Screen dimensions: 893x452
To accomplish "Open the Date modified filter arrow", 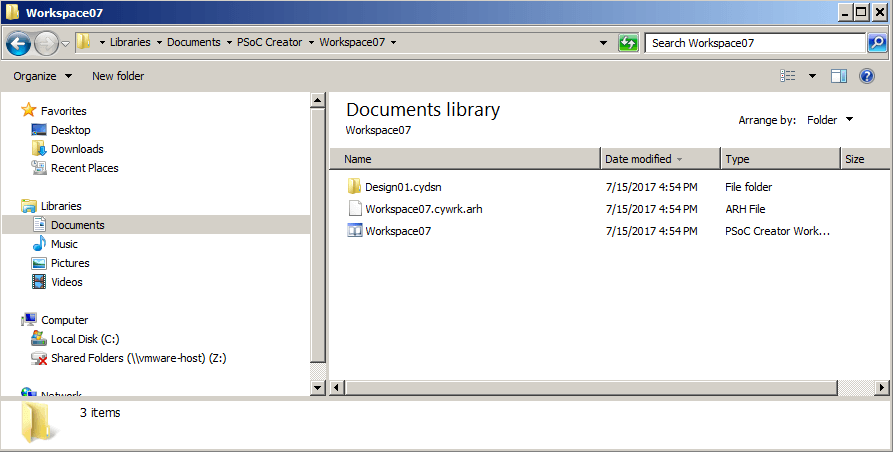I will 679,159.
